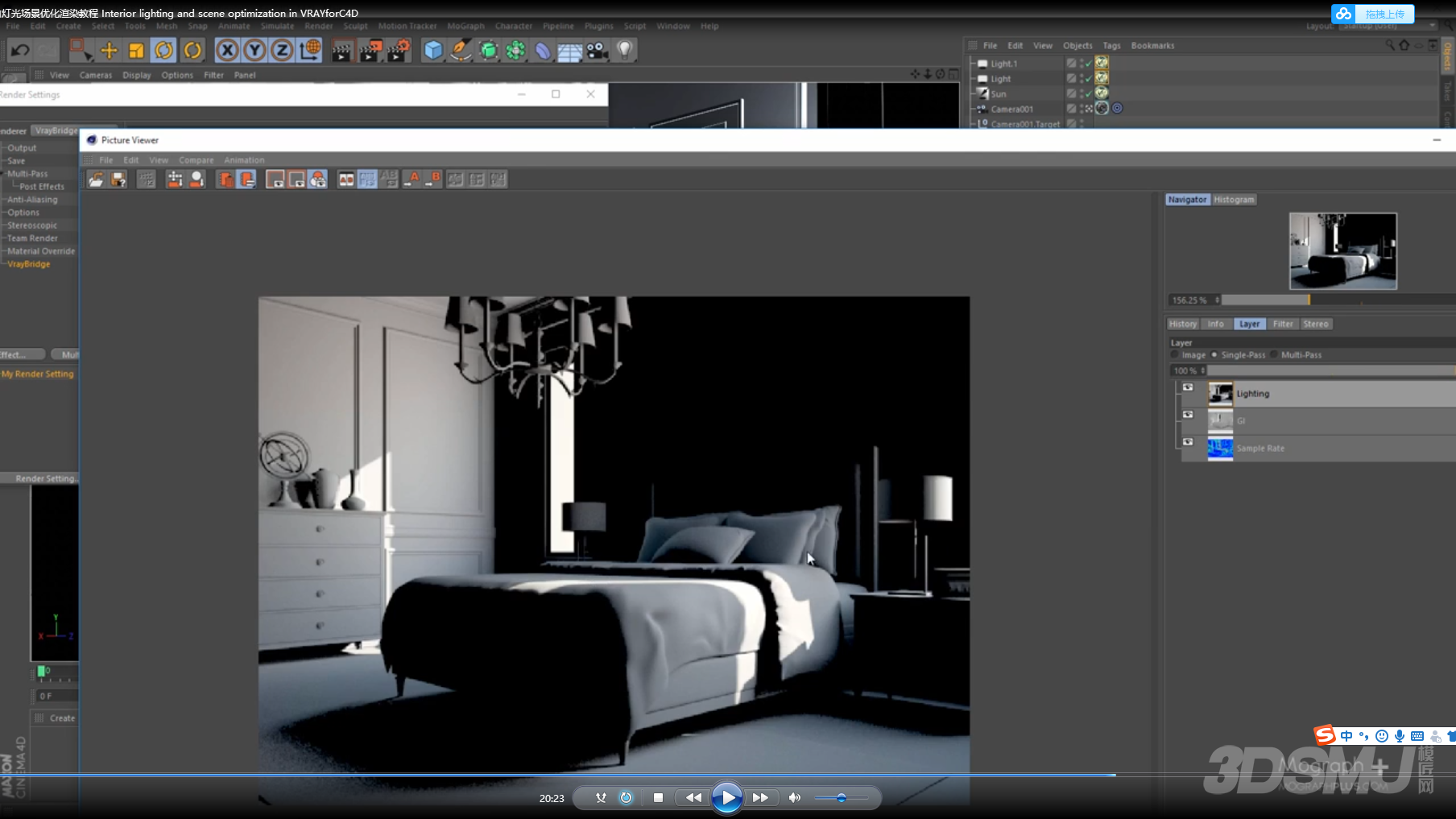Viewport: 1456px width, 819px height.
Task: Add a Light bulb object
Action: [625, 51]
